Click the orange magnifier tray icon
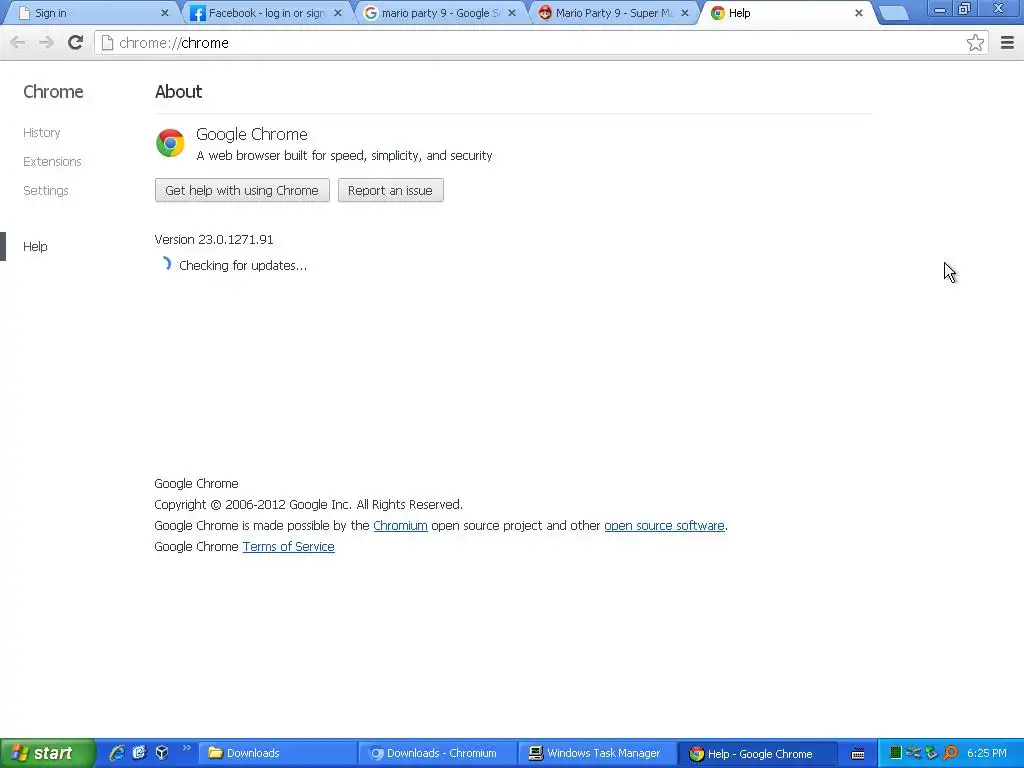The height and width of the screenshot is (768, 1024). (x=950, y=753)
